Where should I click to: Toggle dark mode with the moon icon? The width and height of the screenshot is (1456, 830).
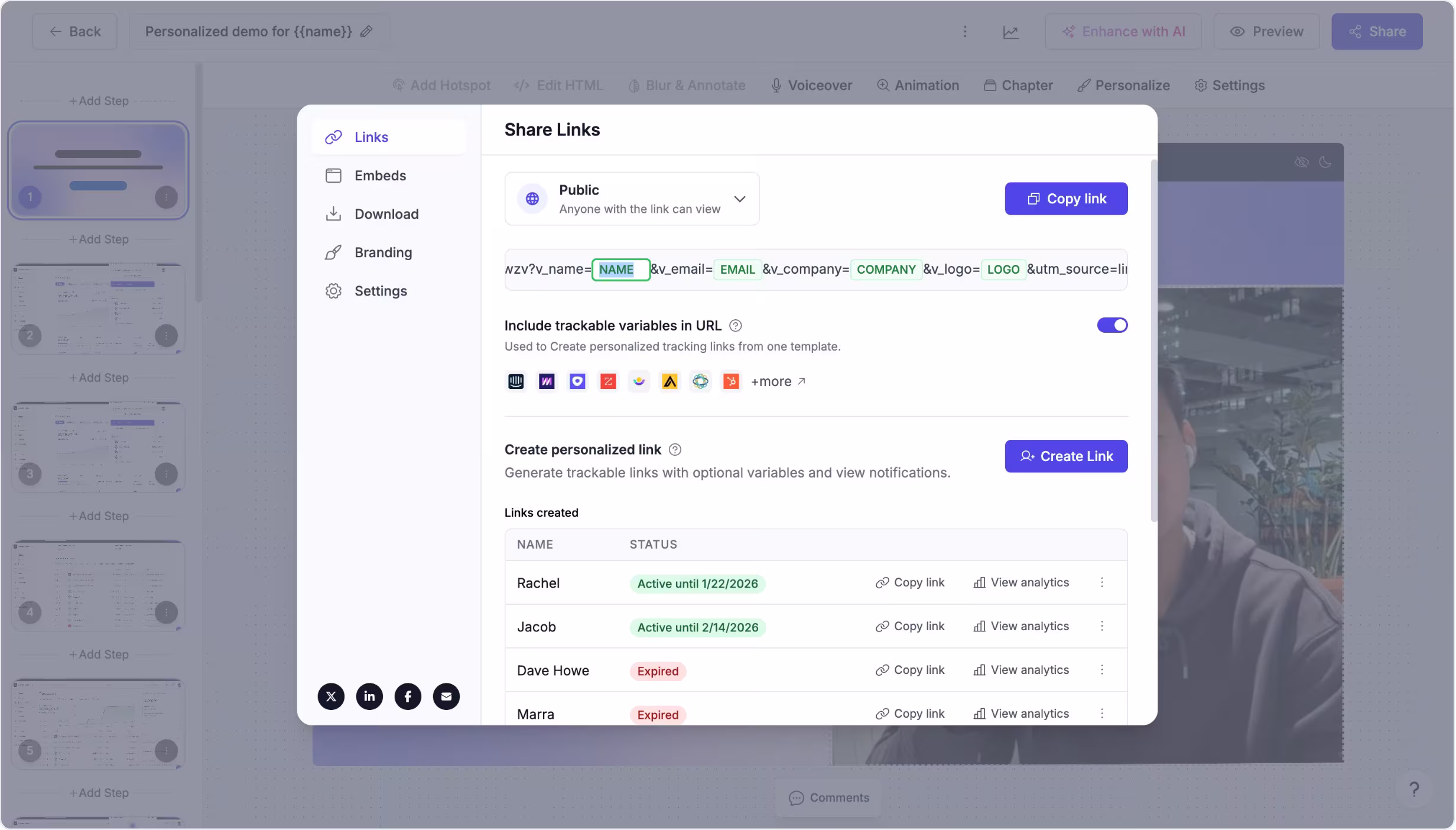(x=1325, y=162)
